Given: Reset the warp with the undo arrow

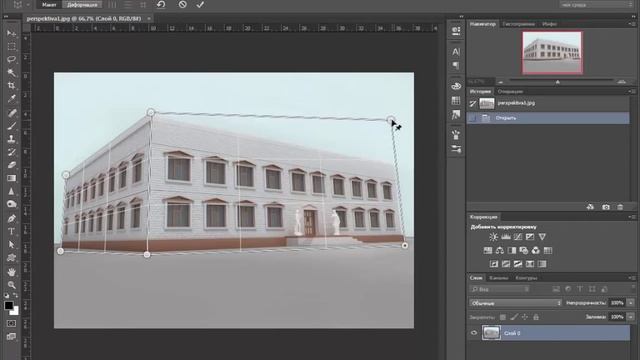Looking at the screenshot, I should (161, 4).
